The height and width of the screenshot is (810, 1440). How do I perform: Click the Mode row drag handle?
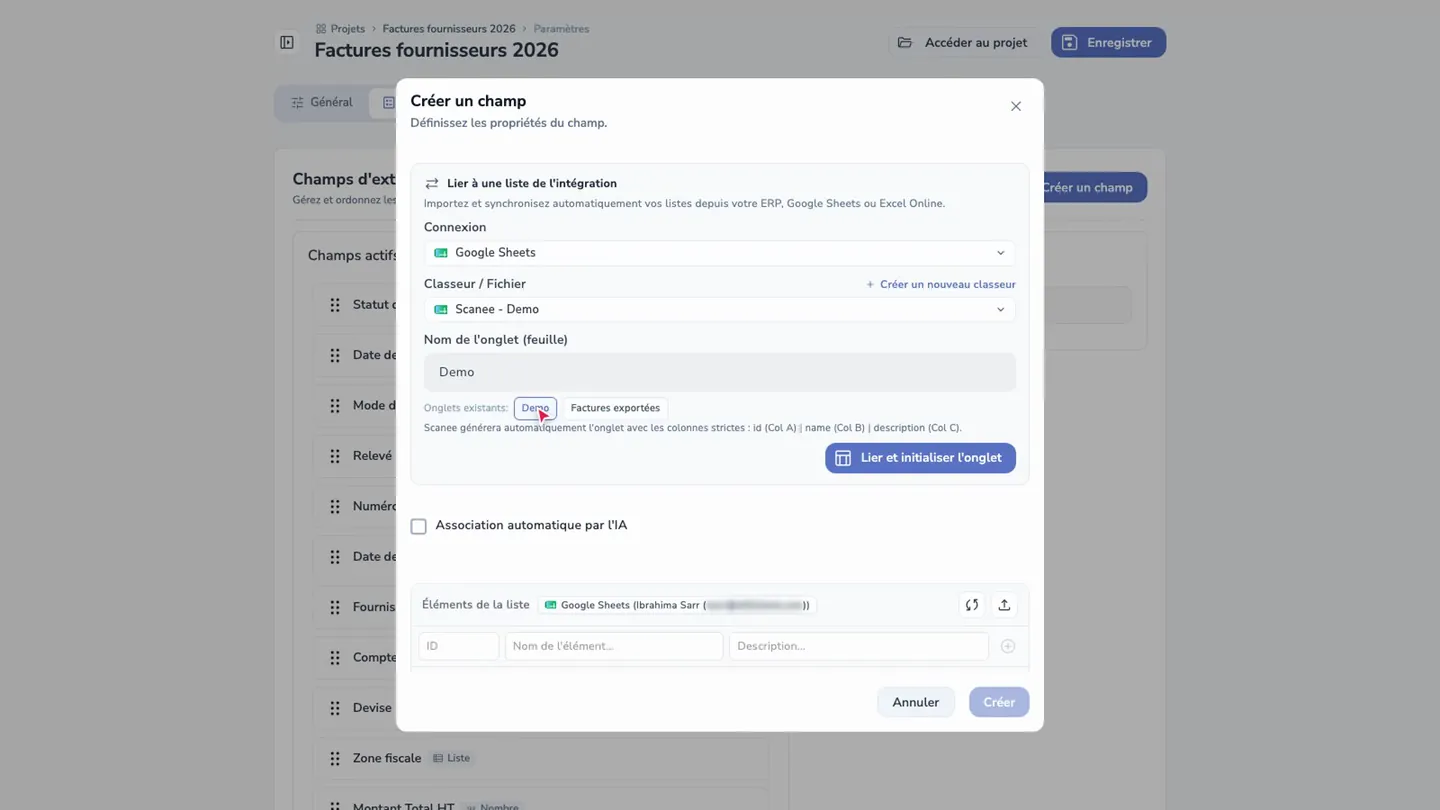point(335,406)
